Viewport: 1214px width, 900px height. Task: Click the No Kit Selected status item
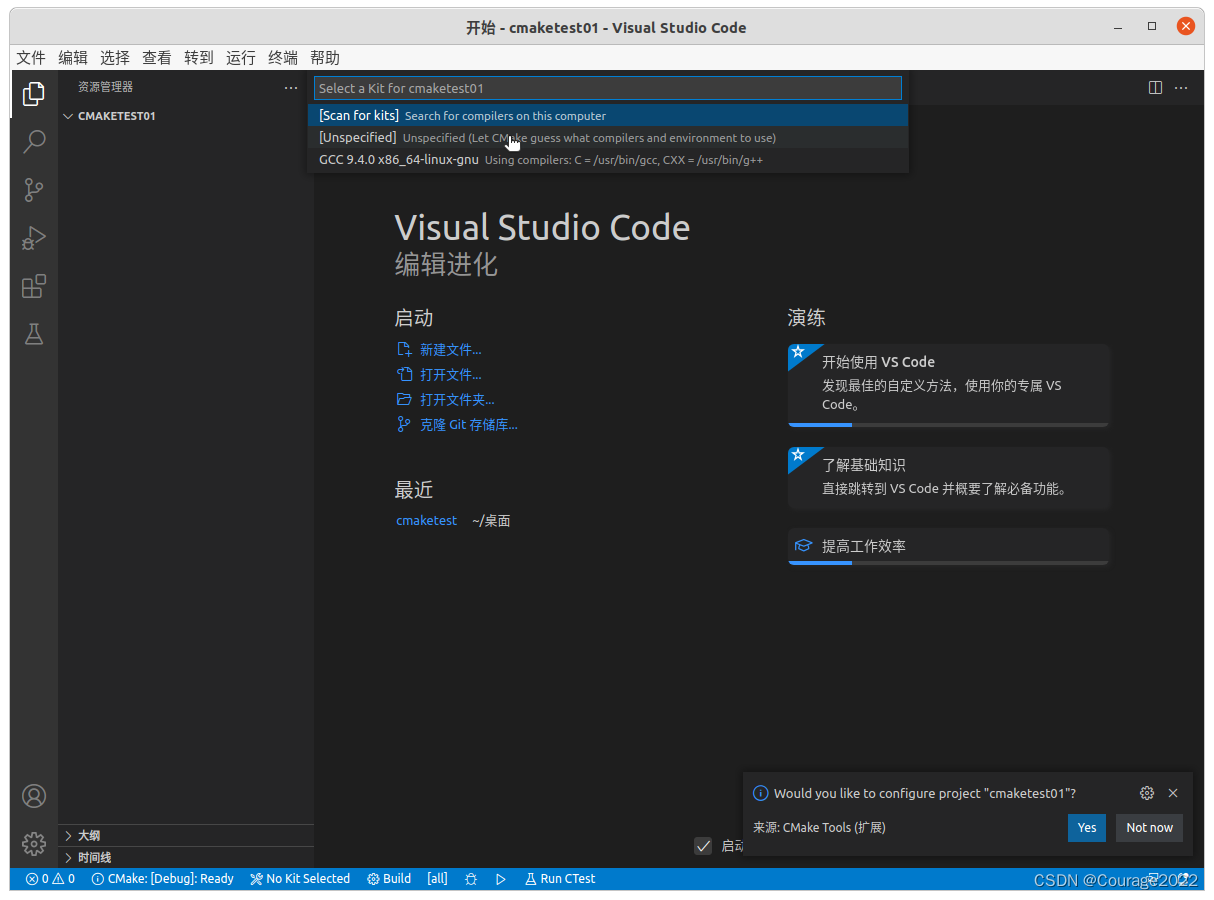coord(300,879)
